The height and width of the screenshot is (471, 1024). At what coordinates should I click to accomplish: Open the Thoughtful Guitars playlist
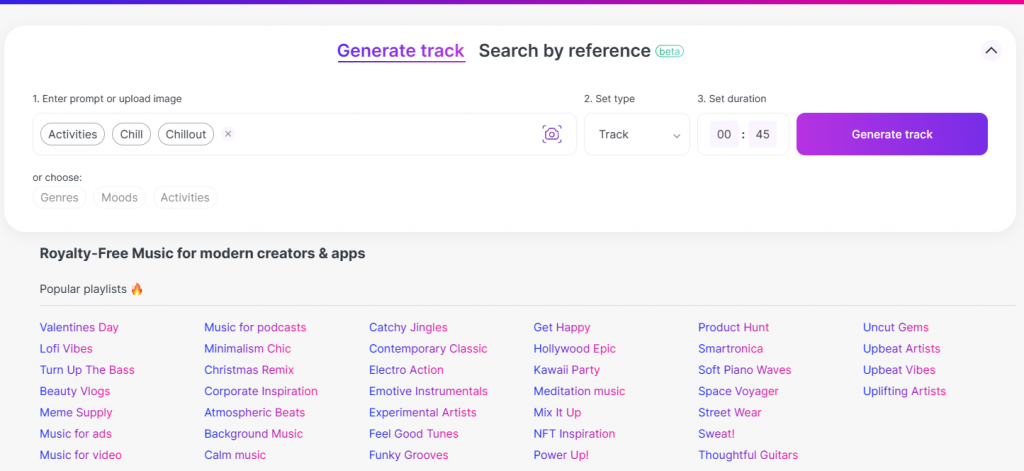(x=748, y=455)
